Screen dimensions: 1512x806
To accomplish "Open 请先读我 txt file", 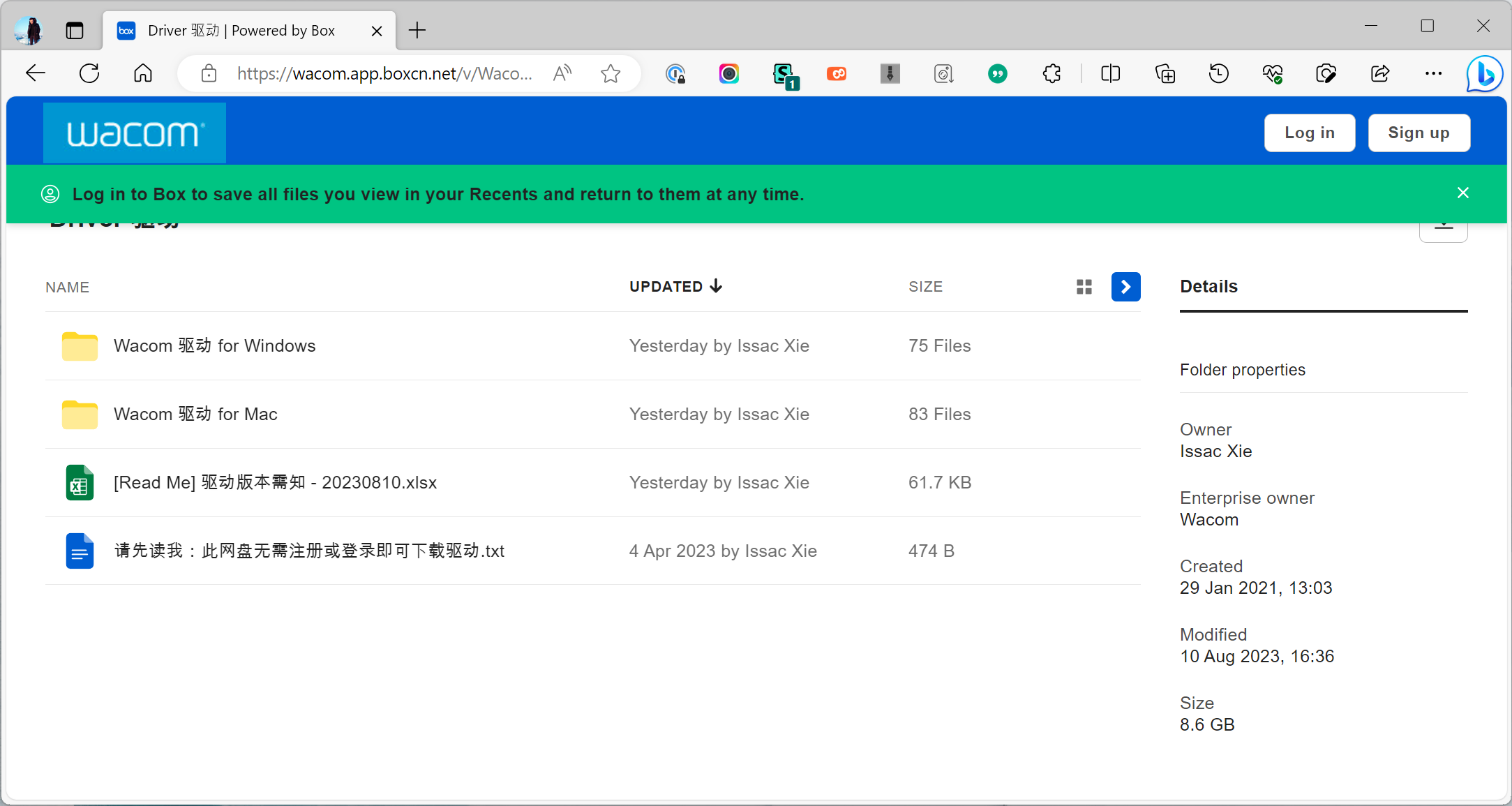I will (x=309, y=551).
